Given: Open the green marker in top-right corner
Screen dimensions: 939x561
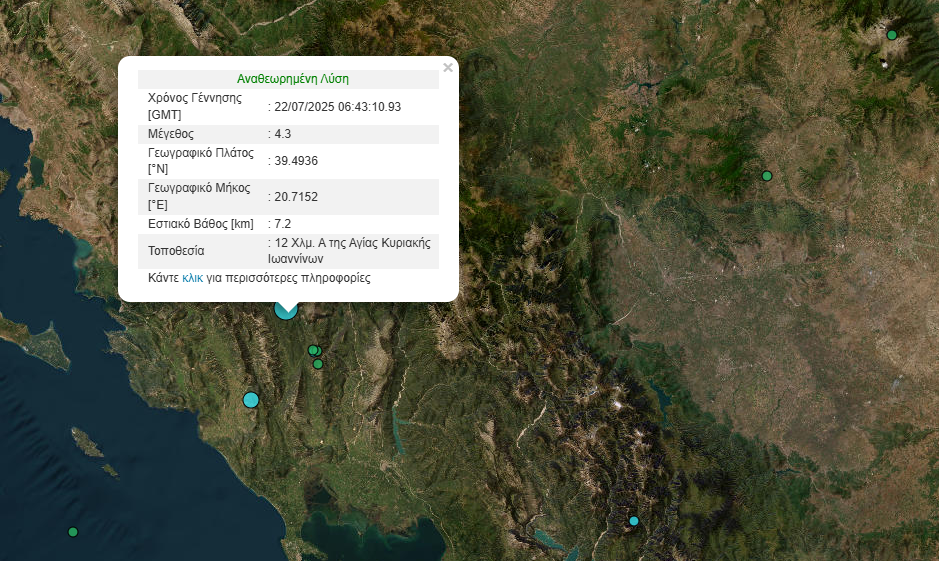Looking at the screenshot, I should pos(892,35).
